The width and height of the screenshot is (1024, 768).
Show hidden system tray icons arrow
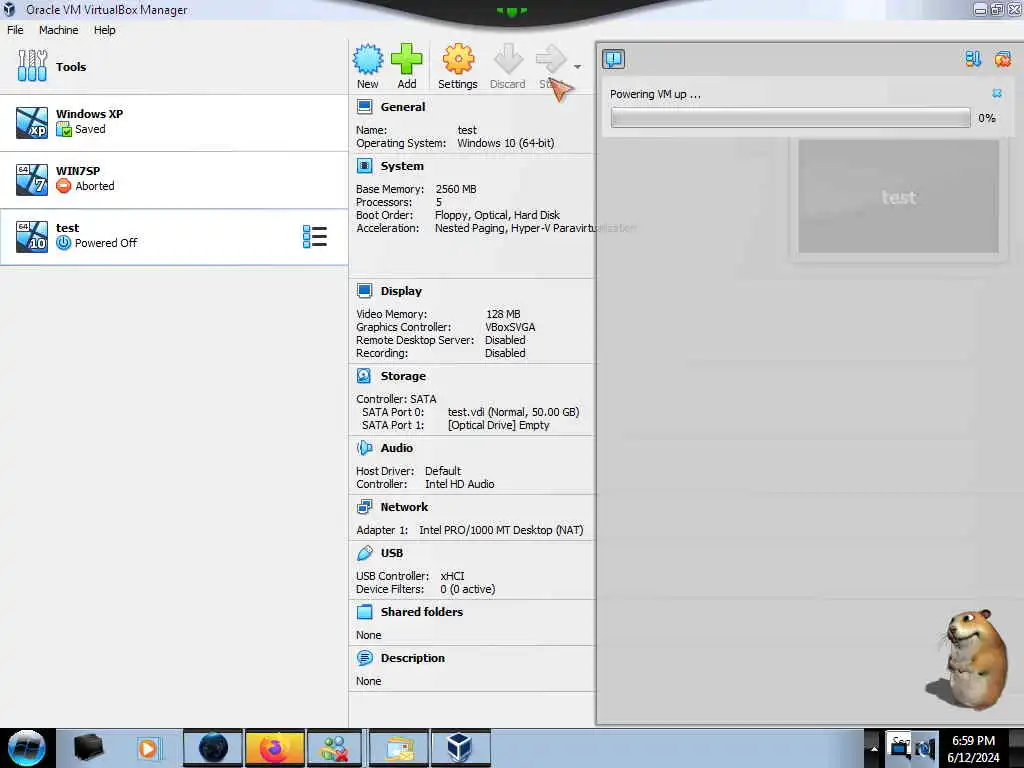(x=873, y=748)
